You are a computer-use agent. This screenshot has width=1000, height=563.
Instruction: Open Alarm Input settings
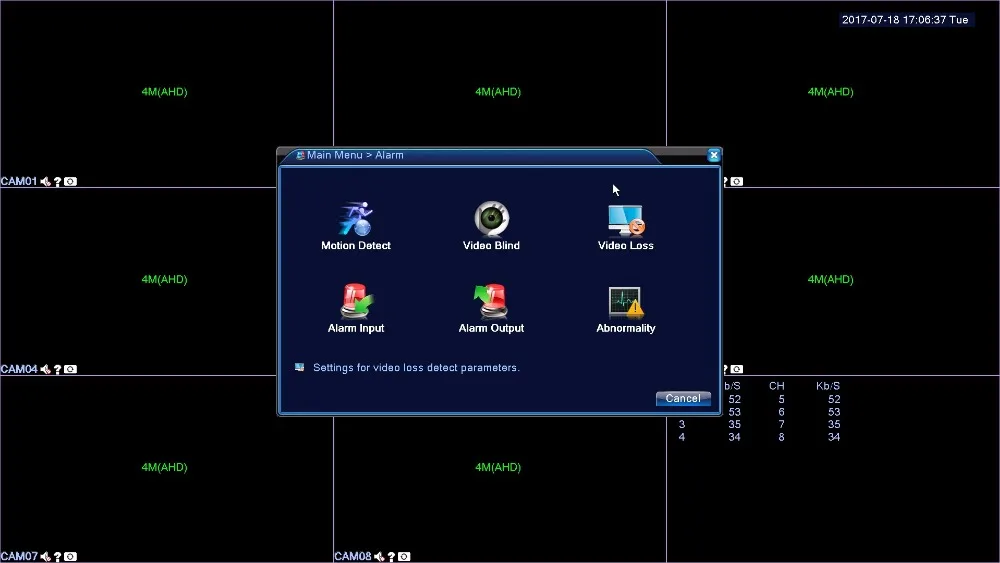(355, 309)
